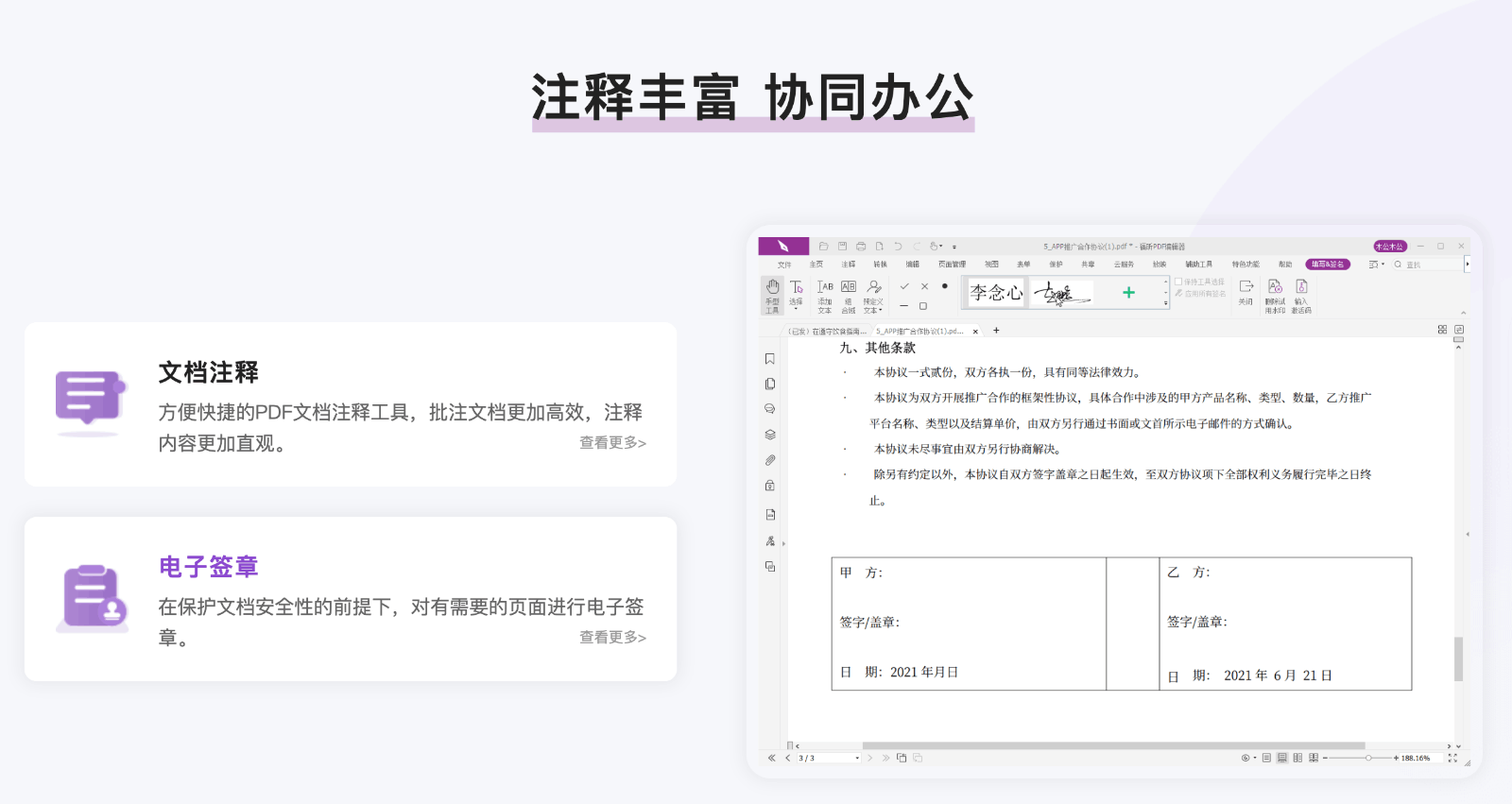Switch to the 编辑 ribbon tab

click(x=913, y=265)
